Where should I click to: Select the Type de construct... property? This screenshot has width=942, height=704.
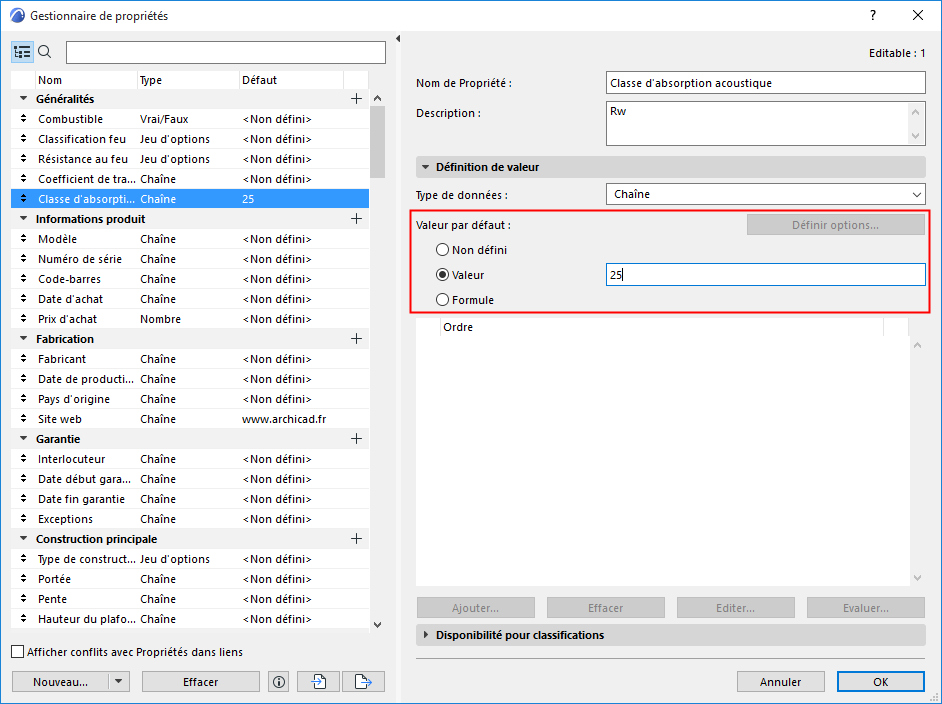(x=190, y=559)
